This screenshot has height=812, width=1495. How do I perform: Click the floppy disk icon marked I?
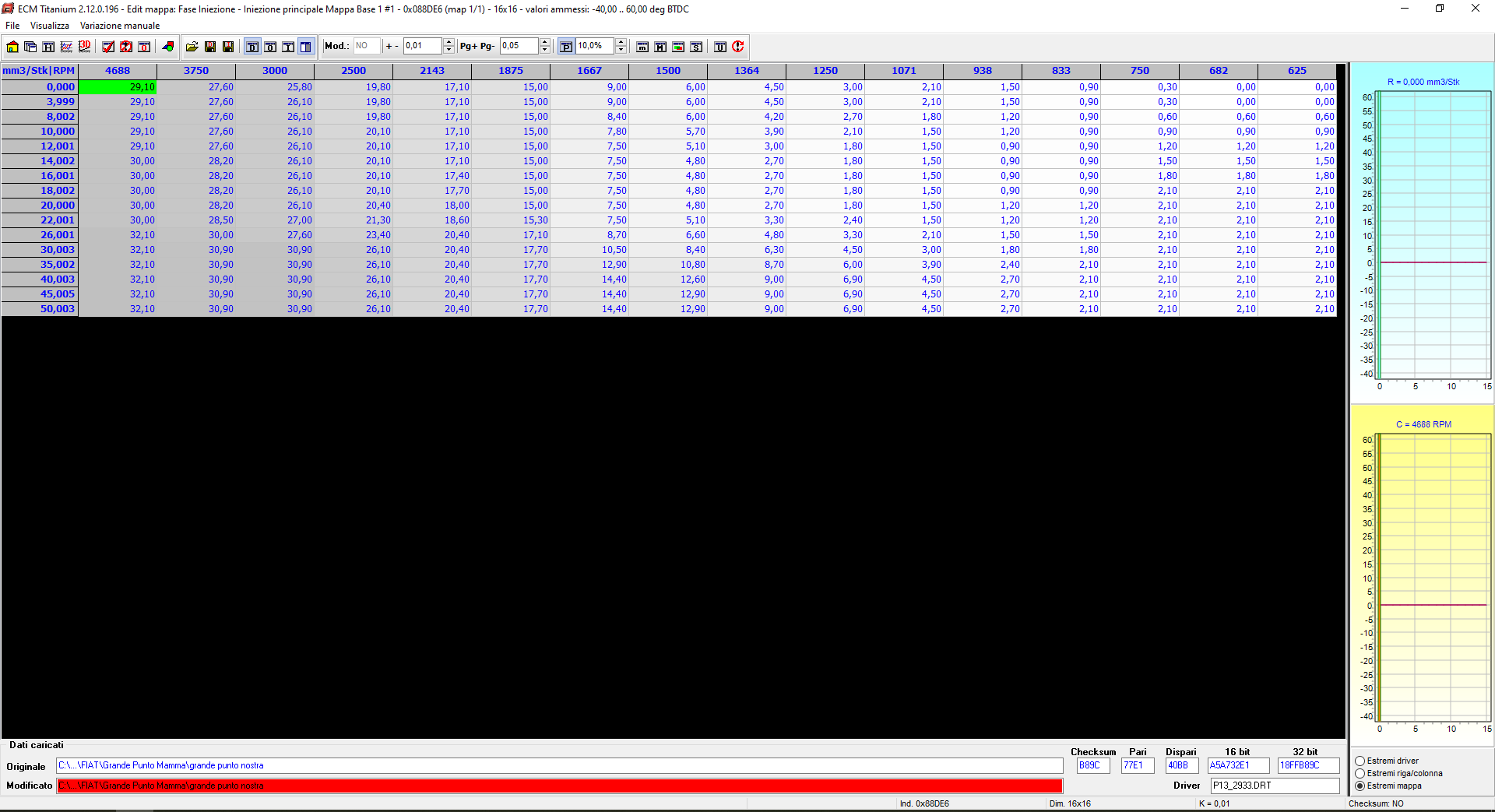tap(228, 47)
